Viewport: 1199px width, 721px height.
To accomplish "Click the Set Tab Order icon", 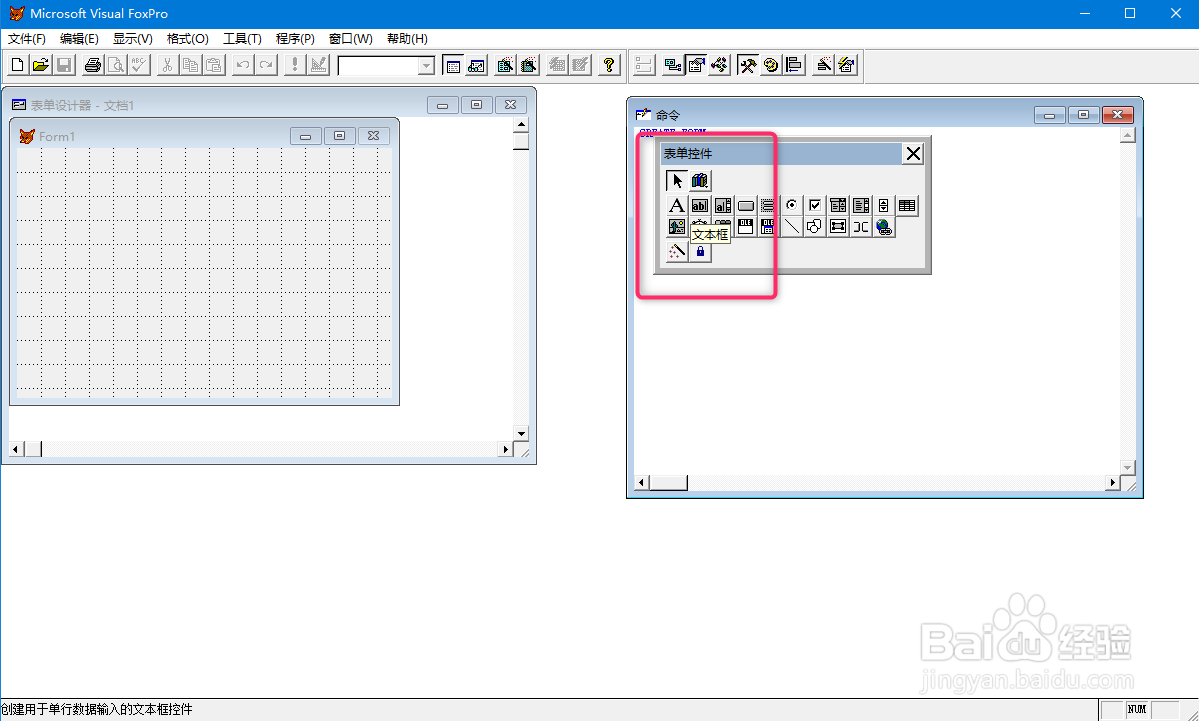I will tap(644, 66).
